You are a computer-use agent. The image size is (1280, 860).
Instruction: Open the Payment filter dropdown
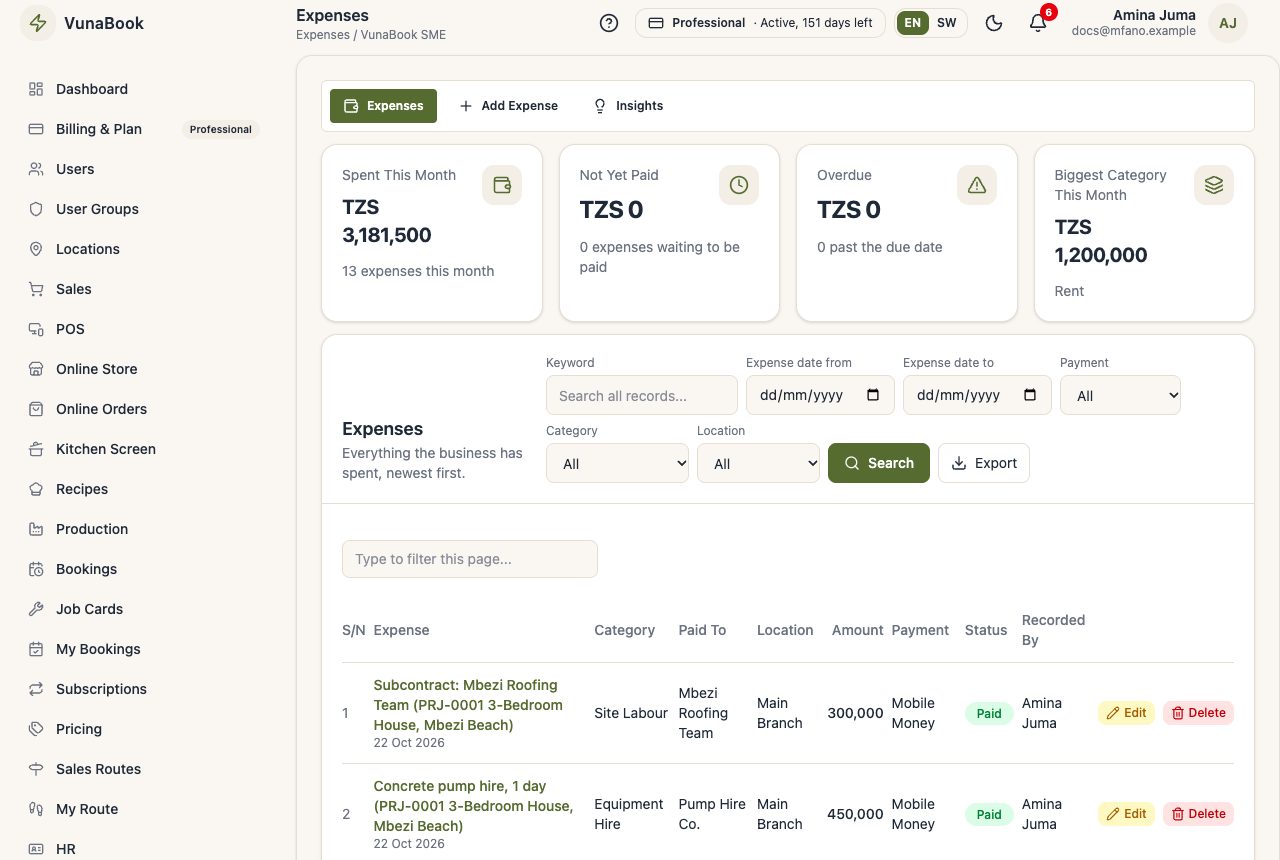point(1120,395)
